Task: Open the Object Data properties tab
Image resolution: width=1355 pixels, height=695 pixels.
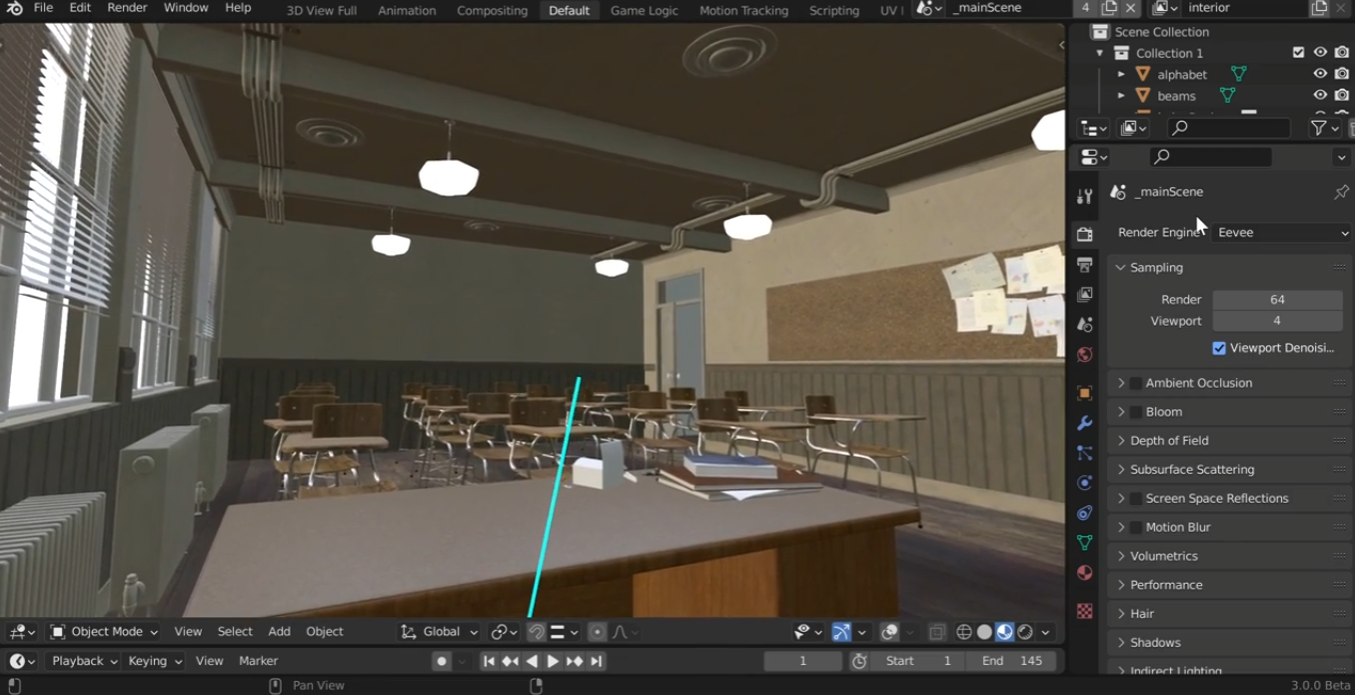Action: [1084, 543]
